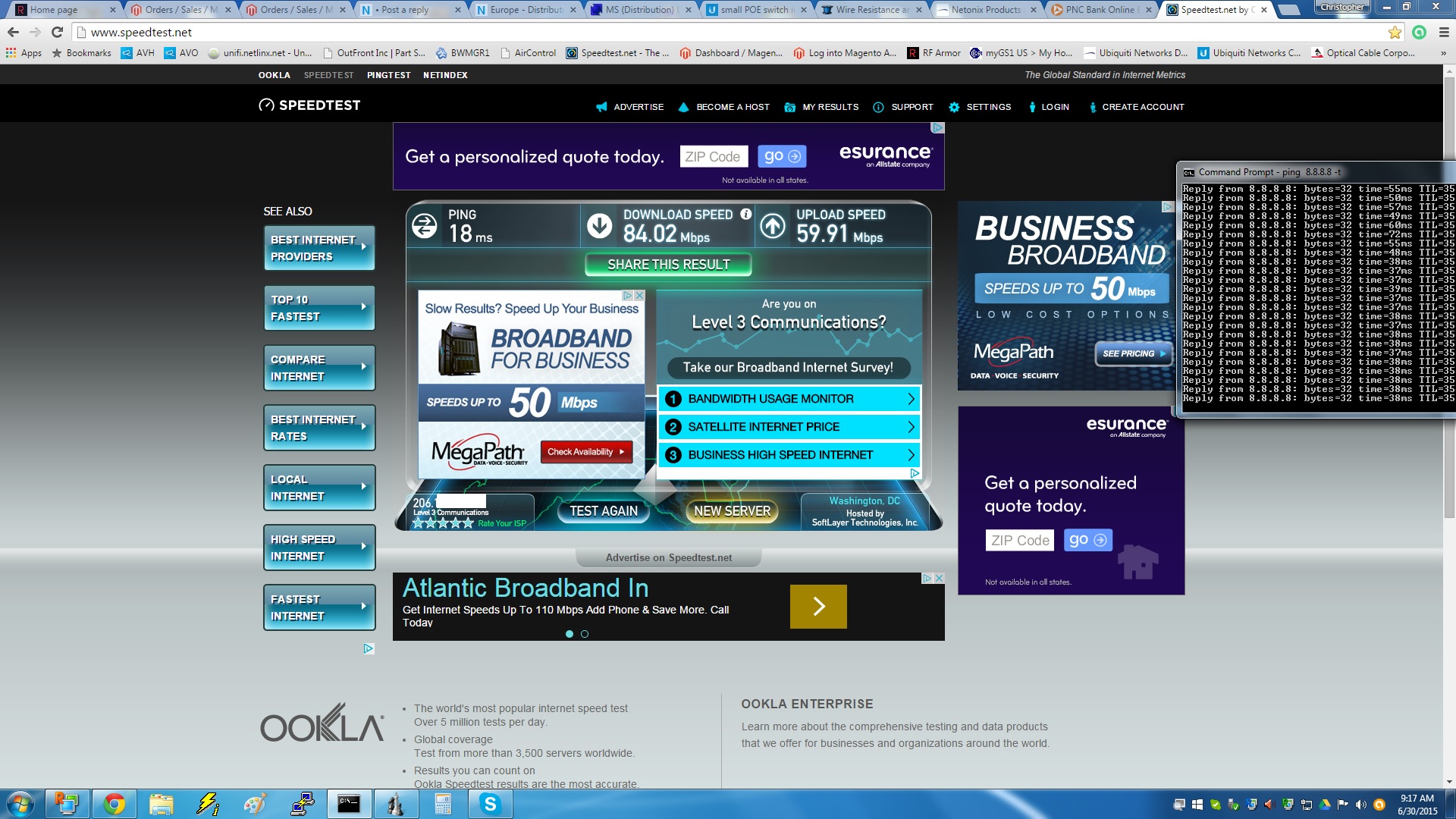Reload the page with refresh icon
The height and width of the screenshot is (819, 1456).
[x=57, y=32]
